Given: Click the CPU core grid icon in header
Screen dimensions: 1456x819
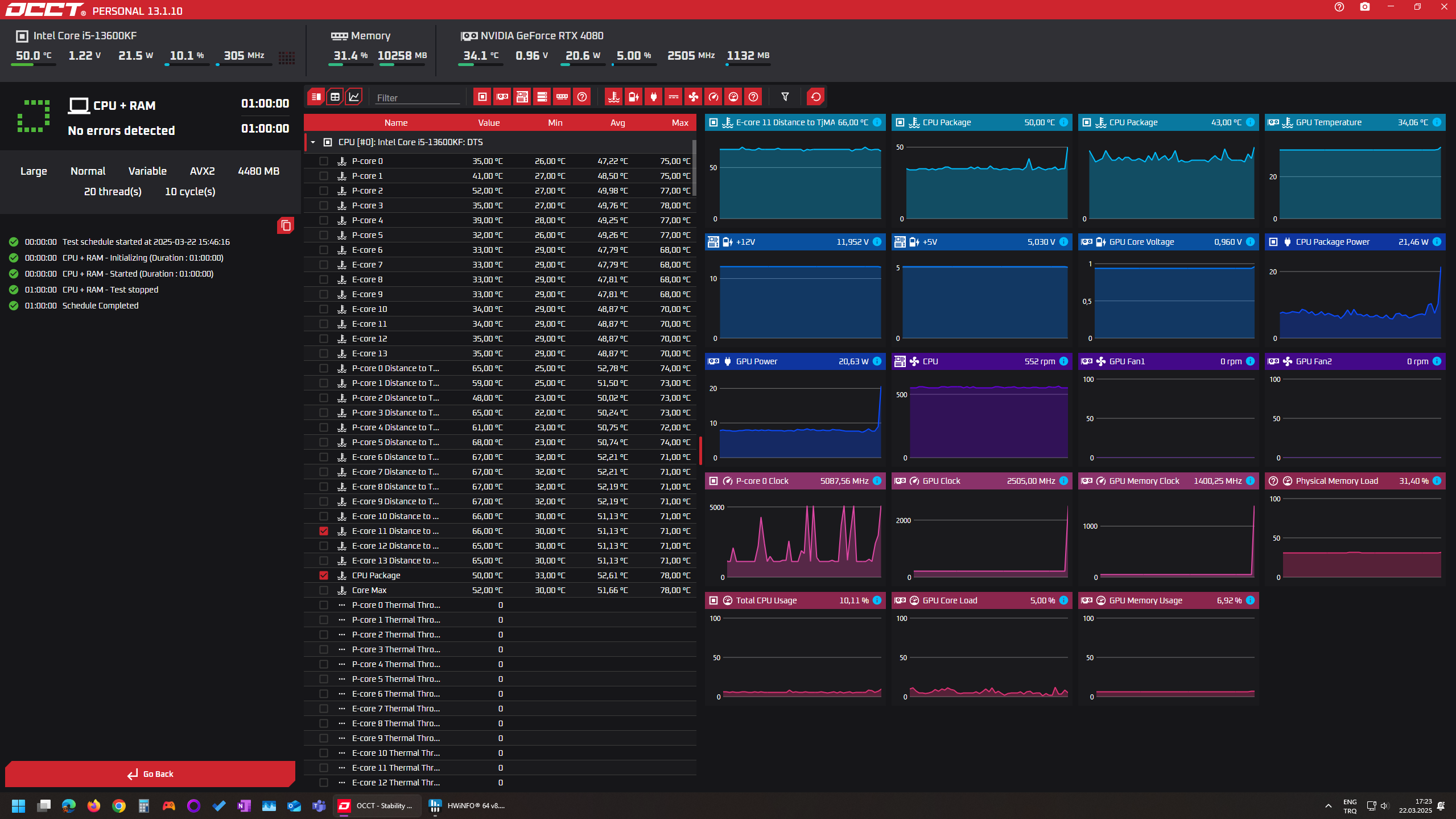Looking at the screenshot, I should pyautogui.click(x=287, y=57).
